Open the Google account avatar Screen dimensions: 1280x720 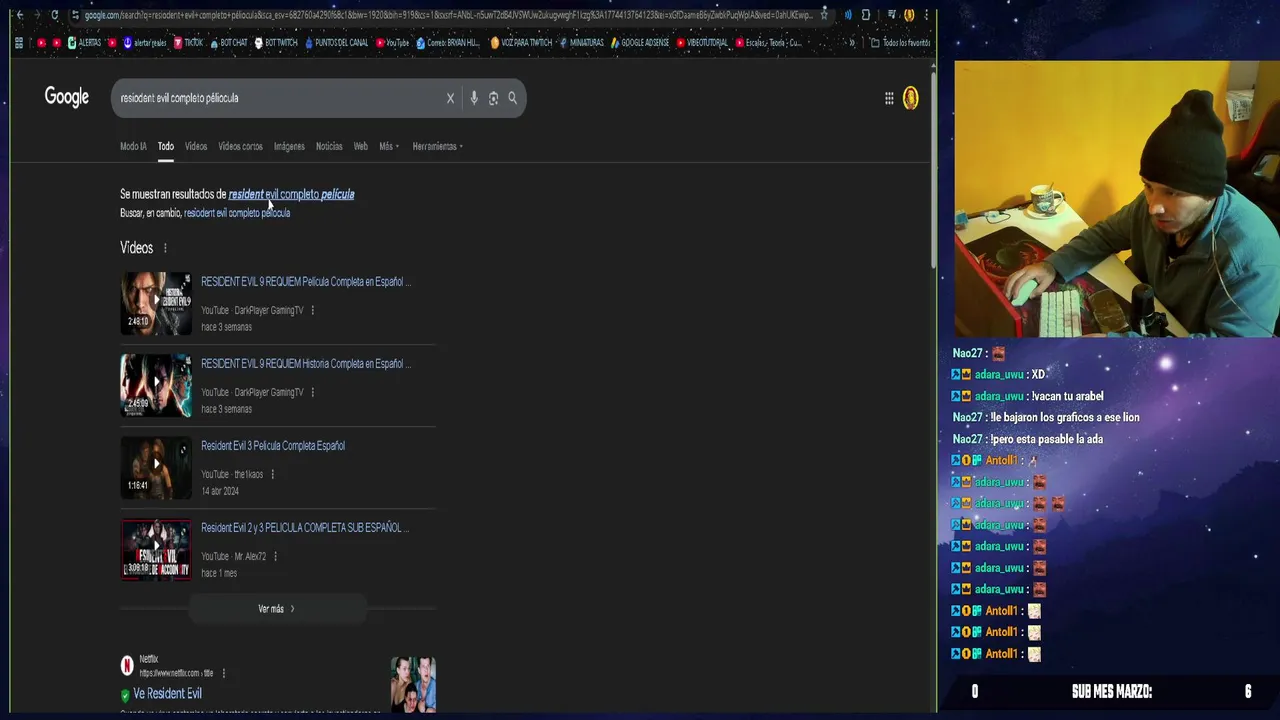pos(910,97)
